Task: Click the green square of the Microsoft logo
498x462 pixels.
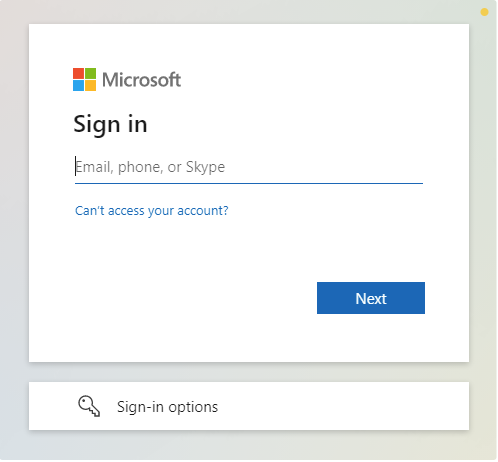Action: (x=90, y=73)
